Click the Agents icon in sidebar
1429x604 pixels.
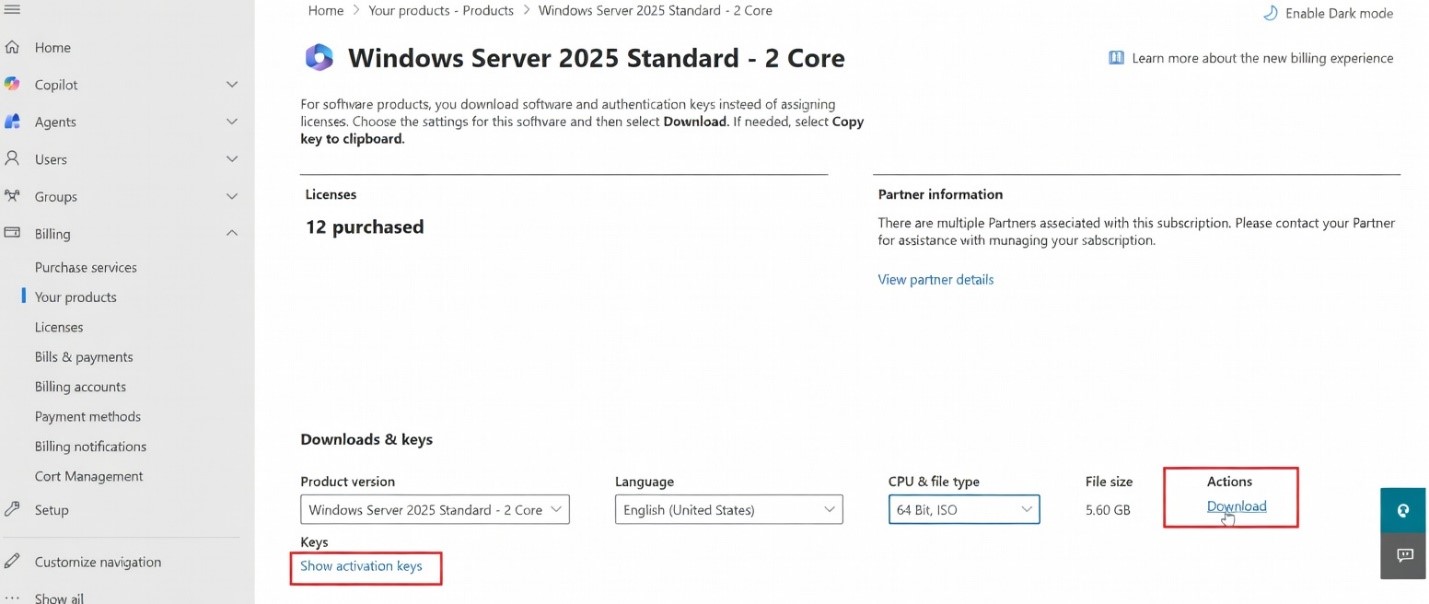[x=12, y=122]
